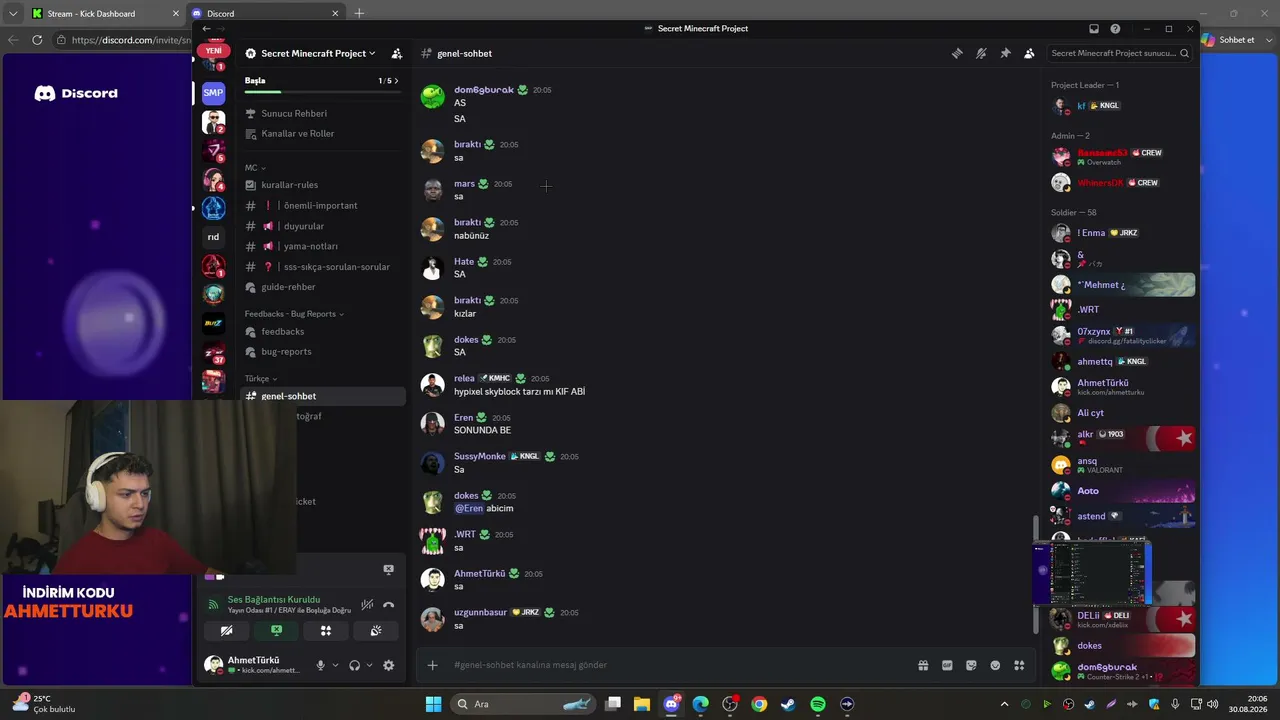Collapse the Türkçe channel category
The height and width of the screenshot is (720, 1280).
[261, 379]
